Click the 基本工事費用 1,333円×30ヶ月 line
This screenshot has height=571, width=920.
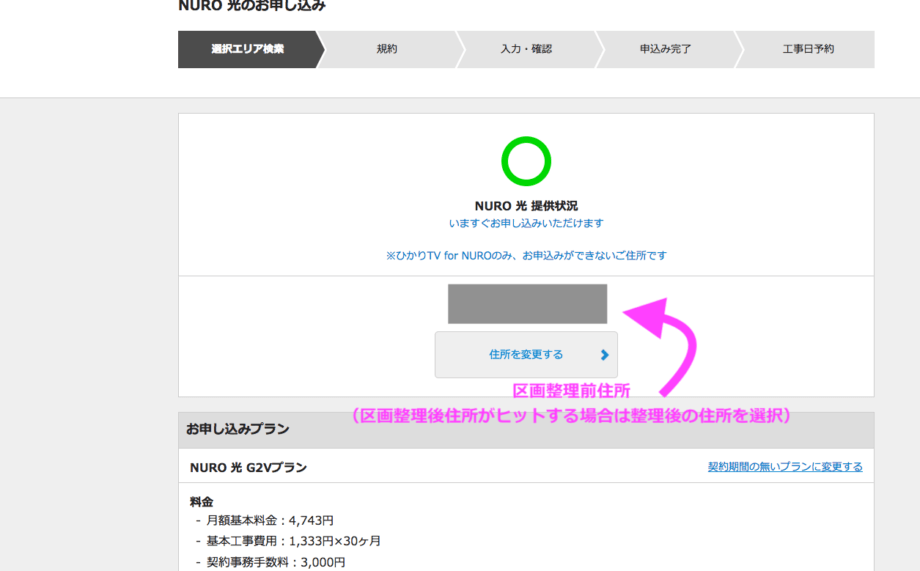287,541
